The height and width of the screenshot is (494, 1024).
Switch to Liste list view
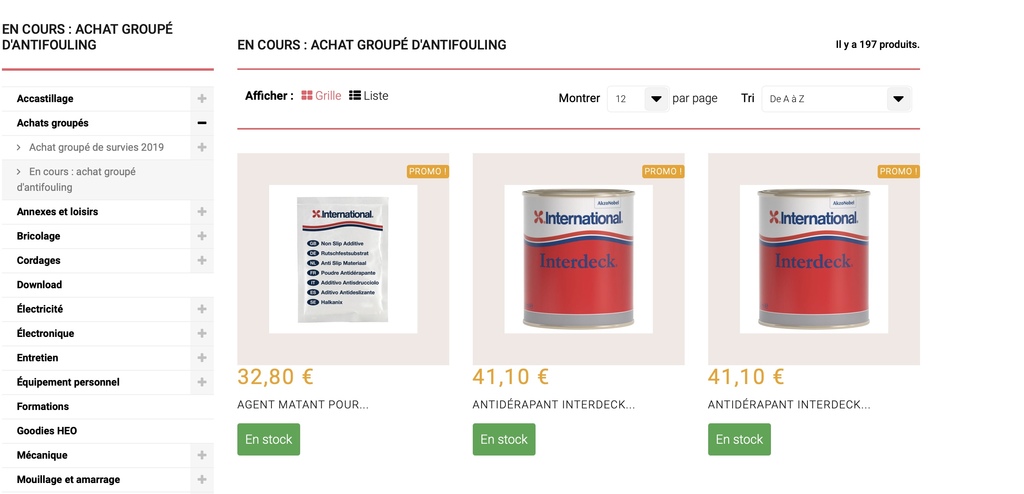(x=368, y=96)
